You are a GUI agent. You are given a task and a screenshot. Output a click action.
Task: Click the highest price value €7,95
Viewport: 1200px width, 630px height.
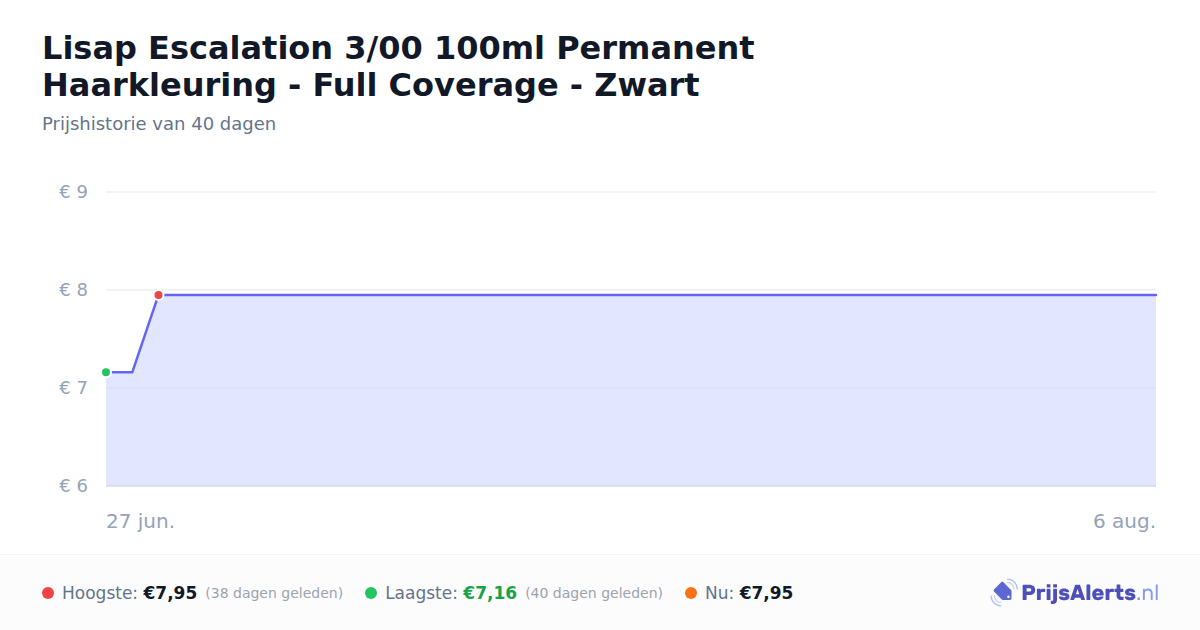[170, 593]
